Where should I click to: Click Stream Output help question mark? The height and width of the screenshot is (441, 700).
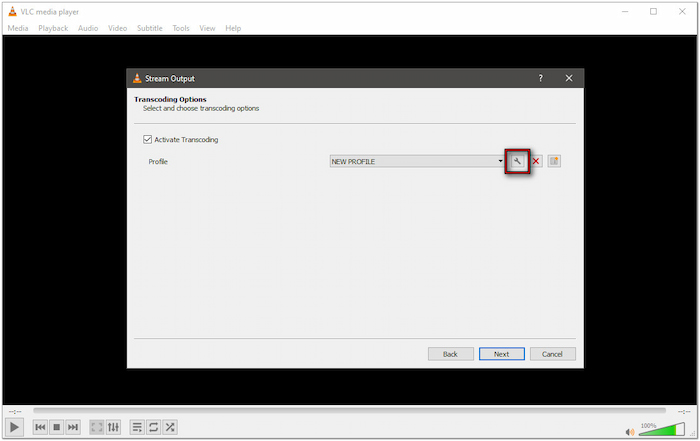[541, 78]
